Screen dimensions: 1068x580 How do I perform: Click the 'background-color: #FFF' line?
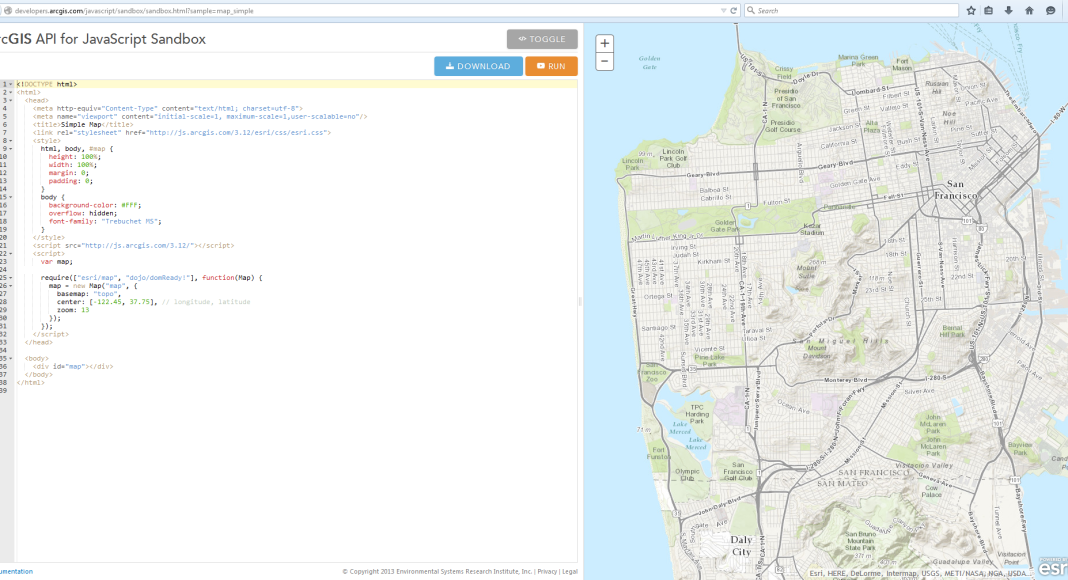point(95,206)
